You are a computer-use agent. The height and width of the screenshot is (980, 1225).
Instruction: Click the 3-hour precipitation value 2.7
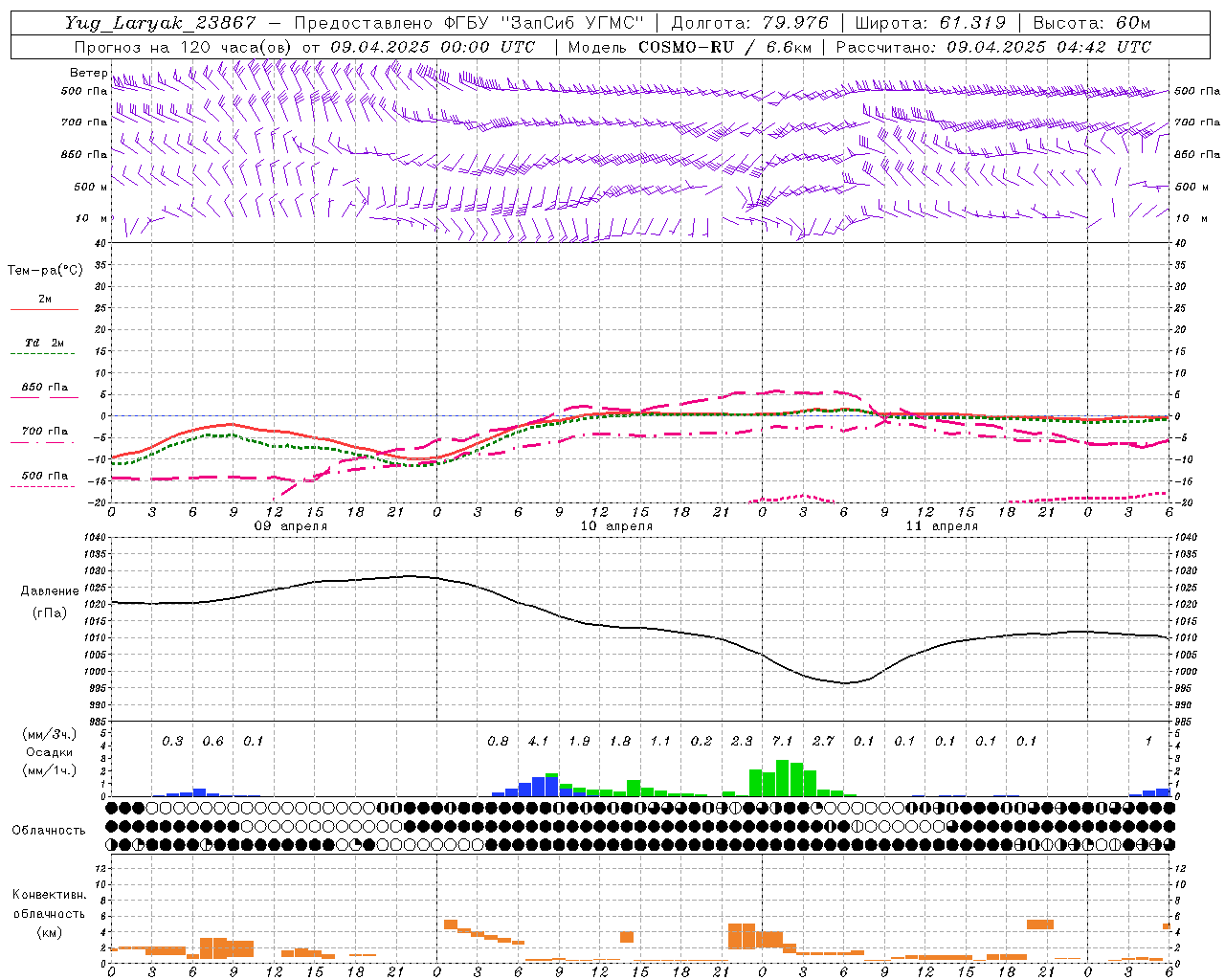pos(823,741)
